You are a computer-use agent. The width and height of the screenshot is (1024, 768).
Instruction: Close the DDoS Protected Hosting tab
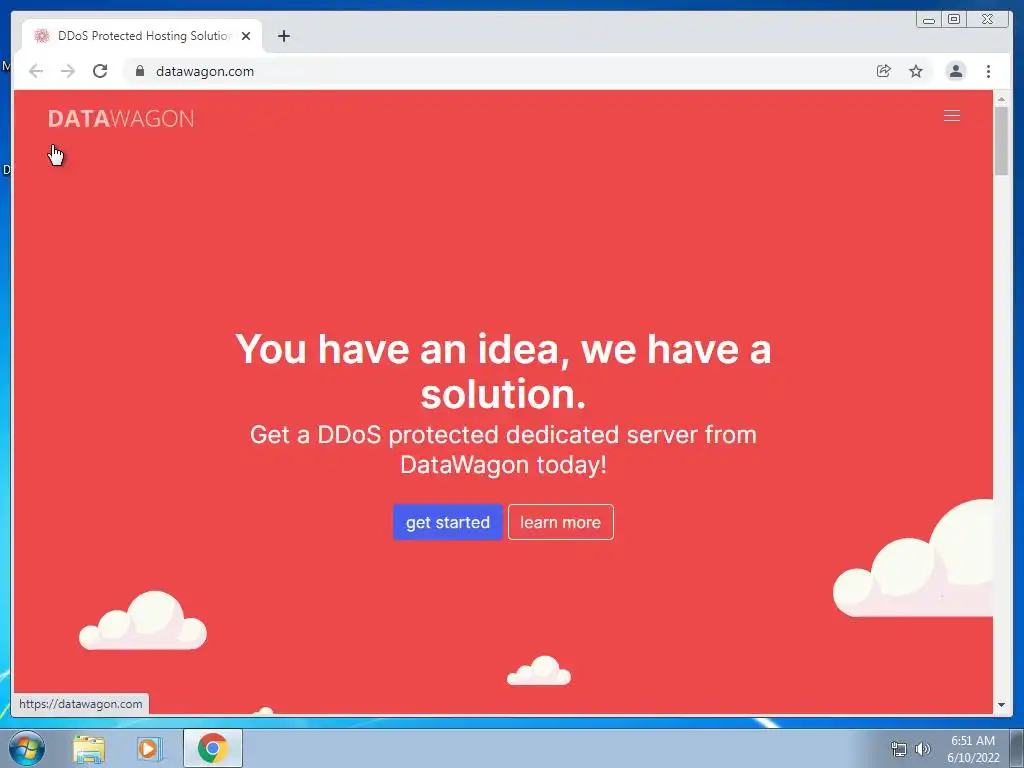point(246,36)
